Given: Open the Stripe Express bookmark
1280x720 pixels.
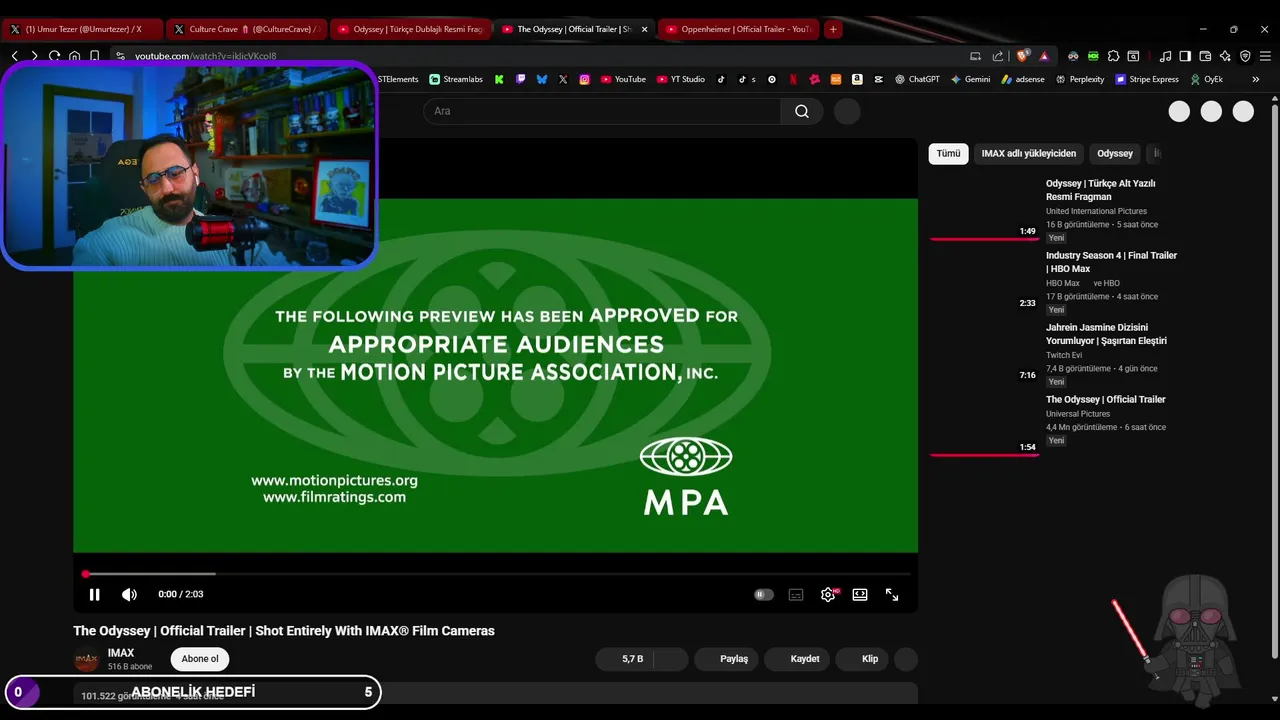Looking at the screenshot, I should [1147, 79].
